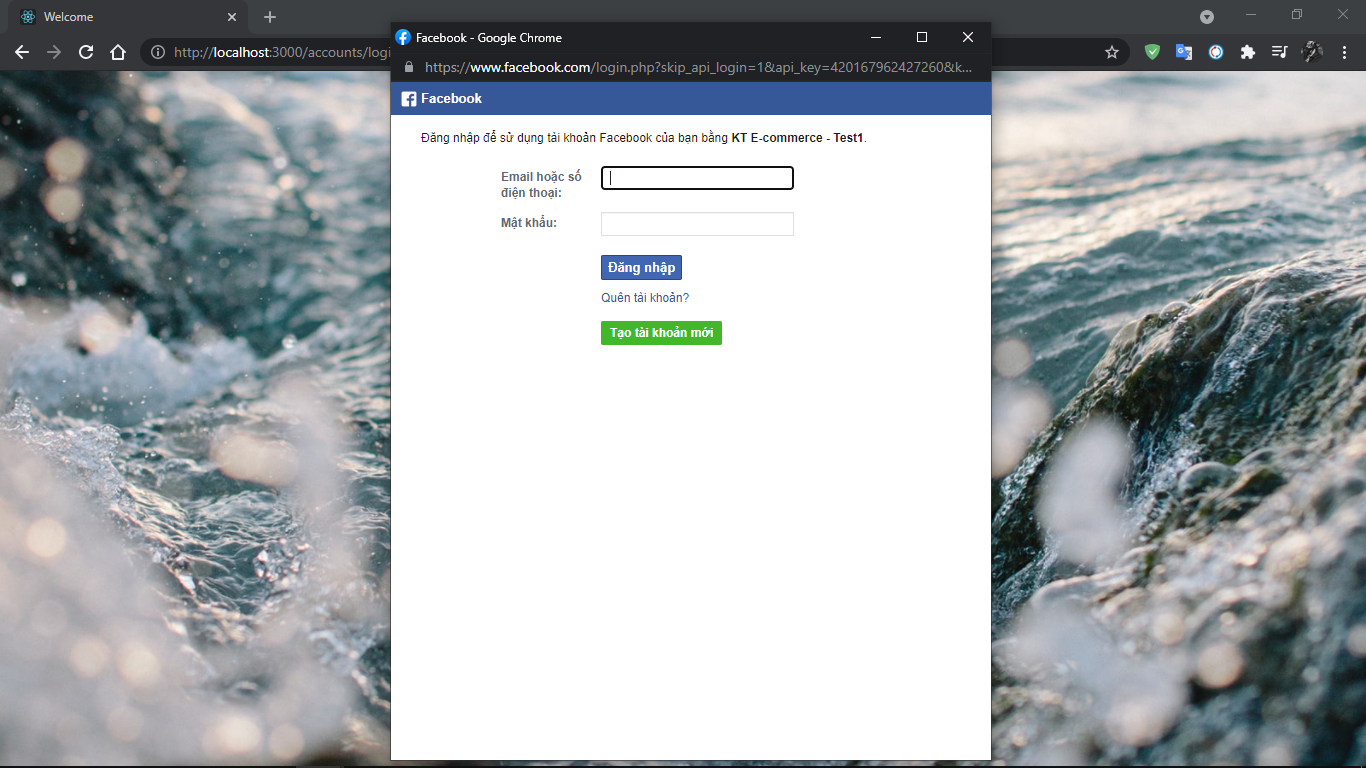Click the padlock in Facebook popup
The image size is (1366, 768).
pyautogui.click(x=408, y=67)
